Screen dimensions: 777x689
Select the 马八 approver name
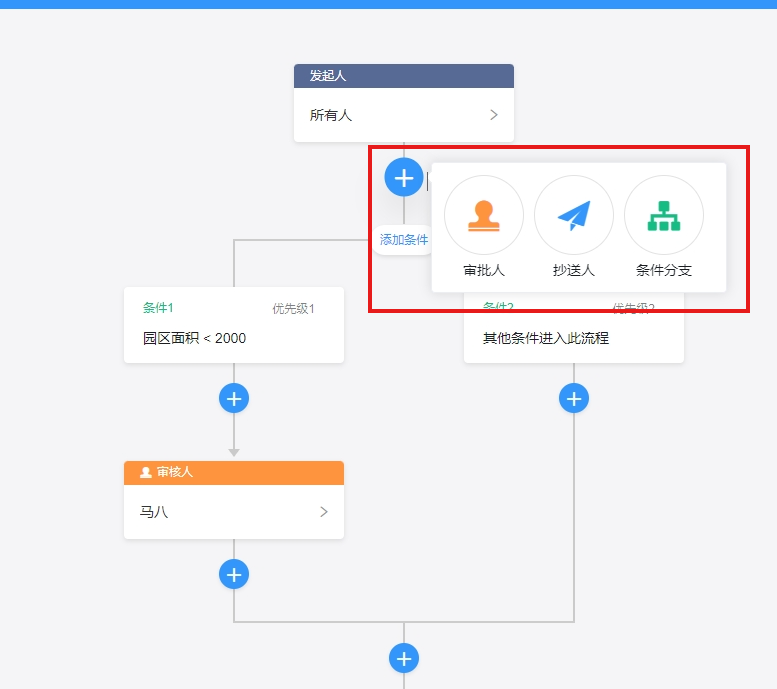[154, 512]
